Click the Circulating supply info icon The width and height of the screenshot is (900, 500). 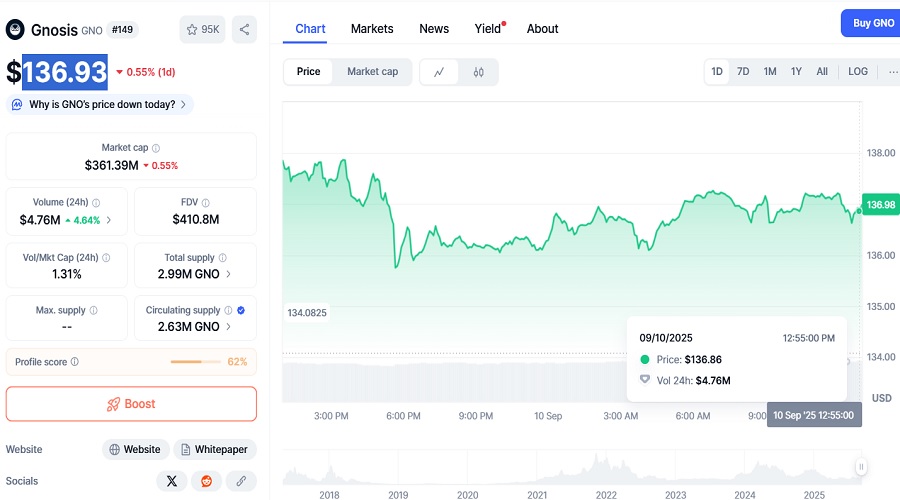228,310
